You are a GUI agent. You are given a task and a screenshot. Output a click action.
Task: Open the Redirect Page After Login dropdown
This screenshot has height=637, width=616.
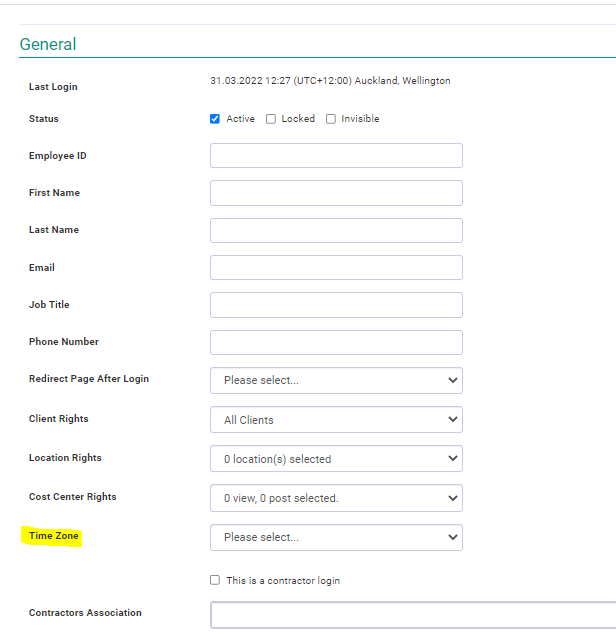336,380
